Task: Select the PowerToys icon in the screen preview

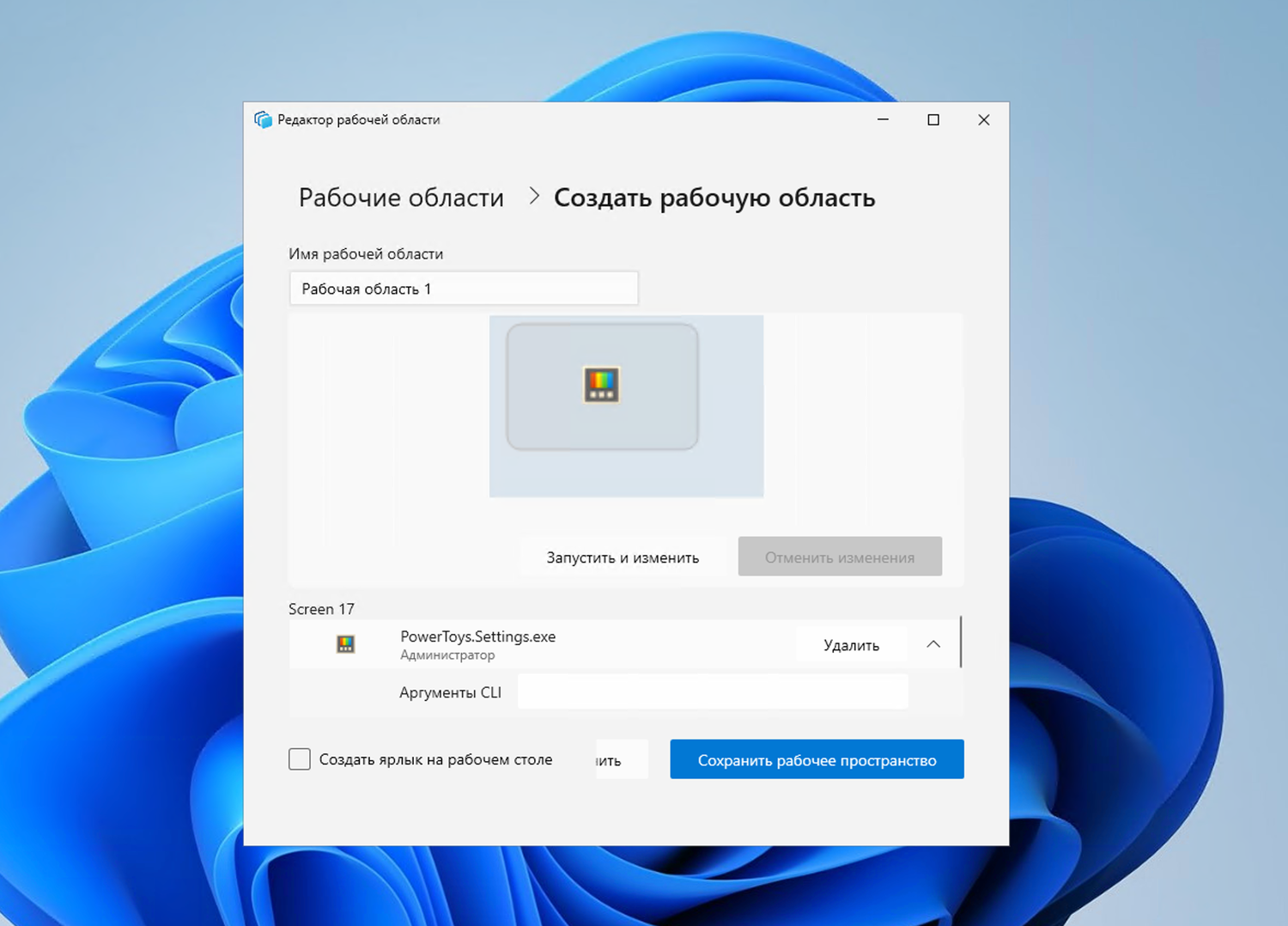Action: [601, 384]
